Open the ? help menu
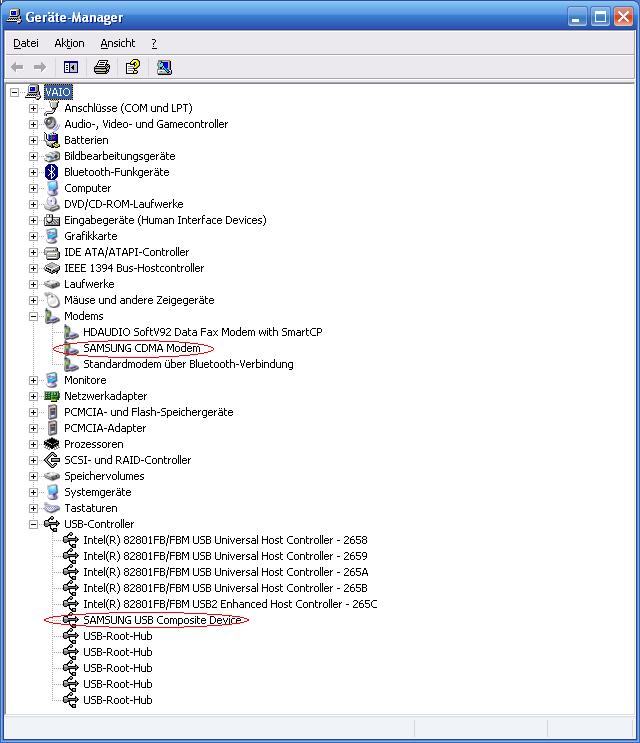Image resolution: width=640 pixels, height=743 pixels. 154,43
